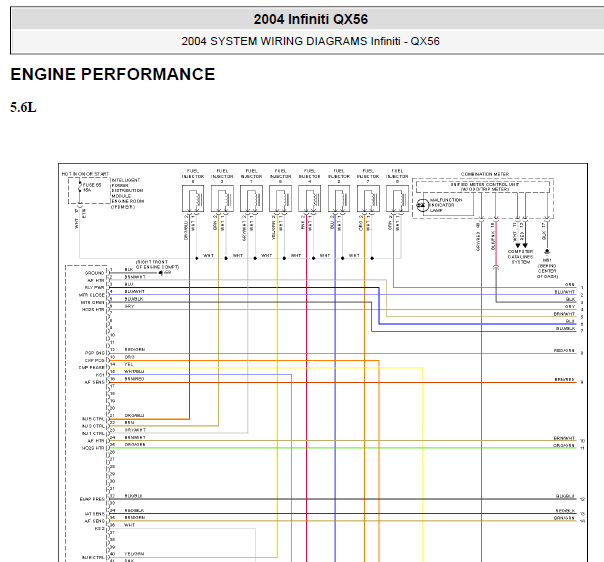Click the '5.6L' heading
Viewport: 604px width, 562px height.
click(23, 107)
